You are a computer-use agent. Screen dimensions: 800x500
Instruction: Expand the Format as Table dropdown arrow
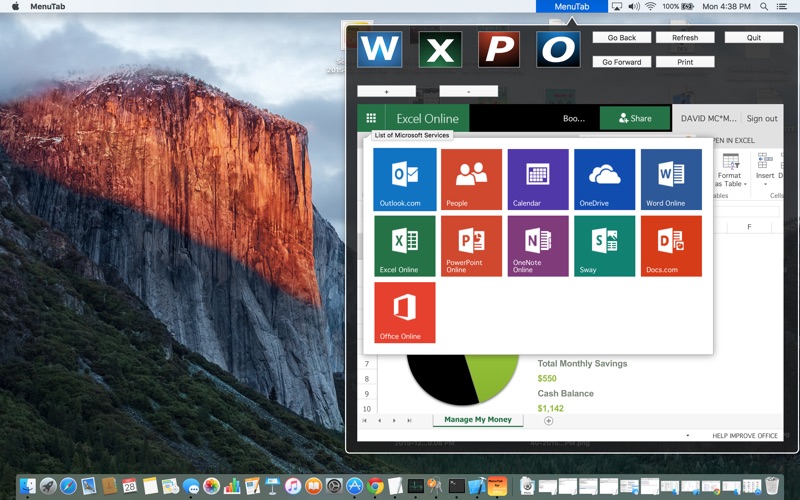(x=745, y=184)
